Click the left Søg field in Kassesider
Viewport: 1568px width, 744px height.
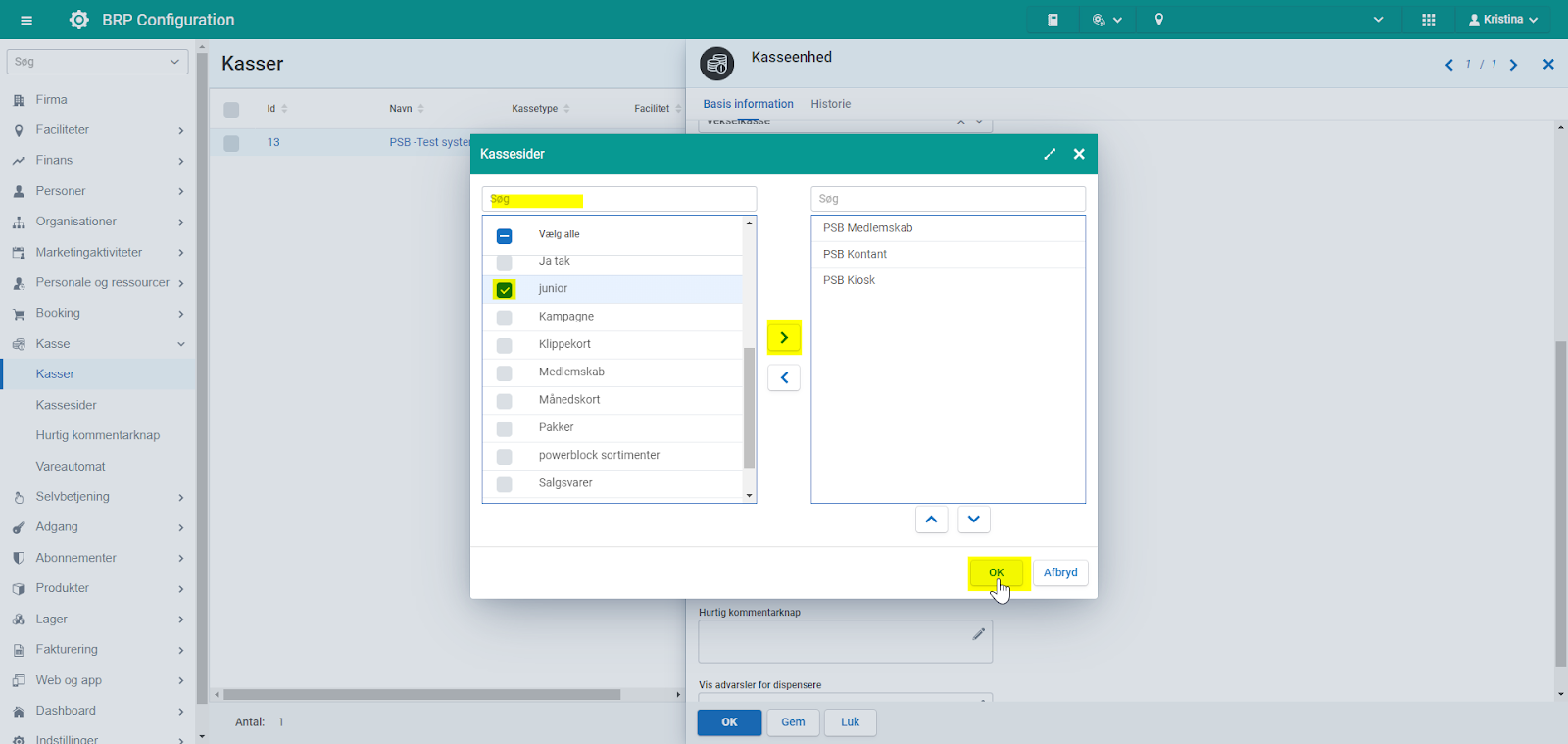coord(619,199)
